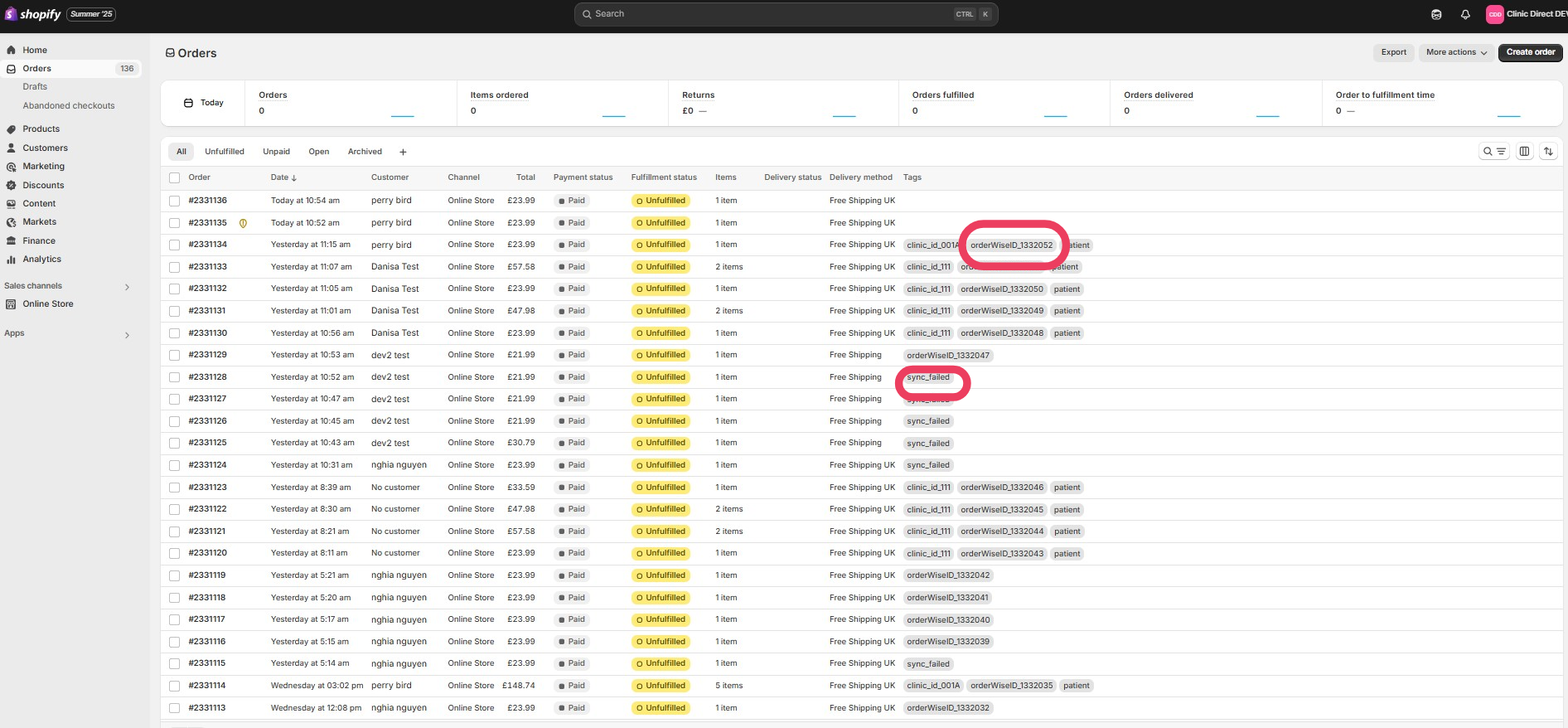Viewport: 1568px width, 728px height.
Task: Open Markets globe icon
Action: (x=11, y=222)
